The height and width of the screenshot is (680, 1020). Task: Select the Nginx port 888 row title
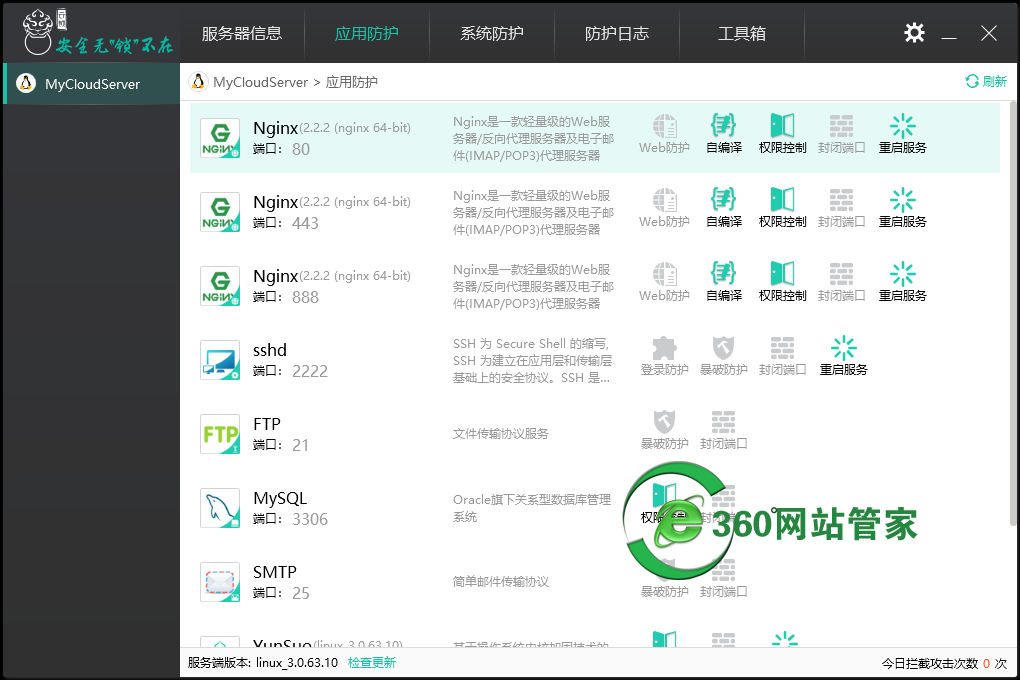point(276,276)
